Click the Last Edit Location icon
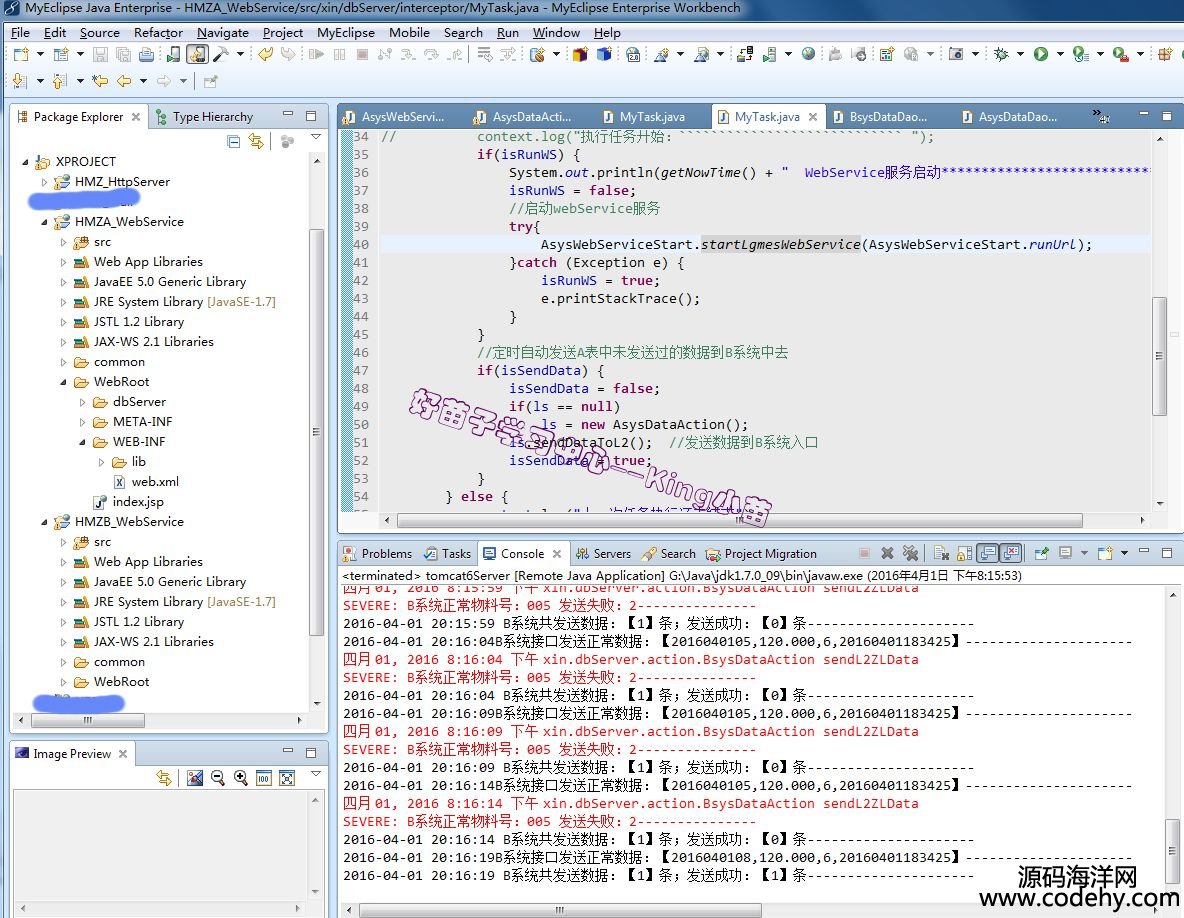1184x918 pixels. [100, 81]
